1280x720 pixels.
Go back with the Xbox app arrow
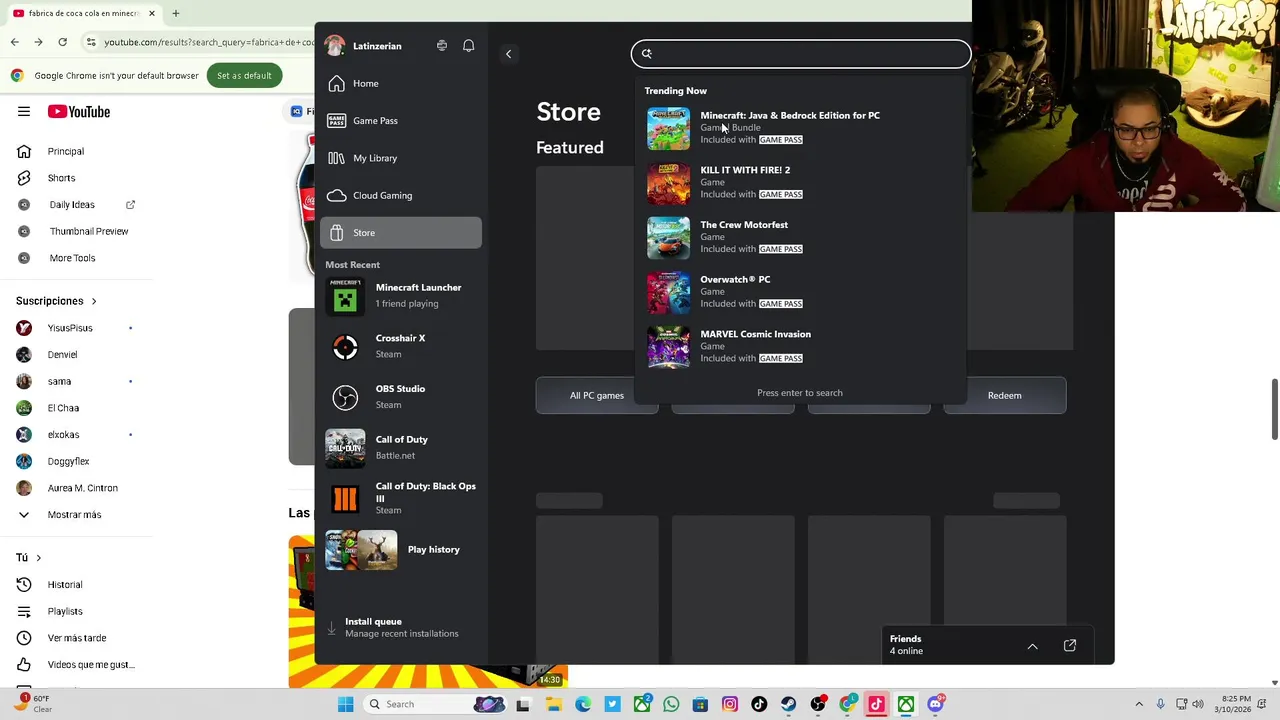(x=508, y=54)
